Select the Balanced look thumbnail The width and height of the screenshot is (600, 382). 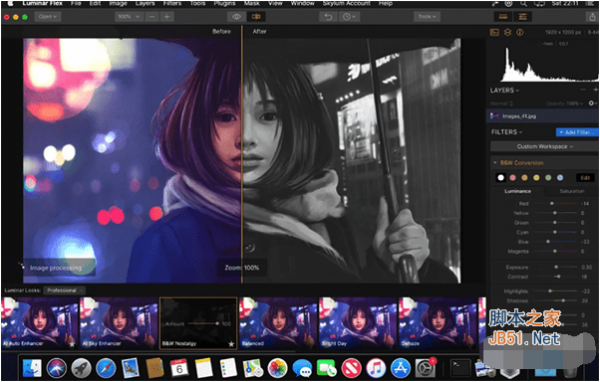pyautogui.click(x=278, y=323)
